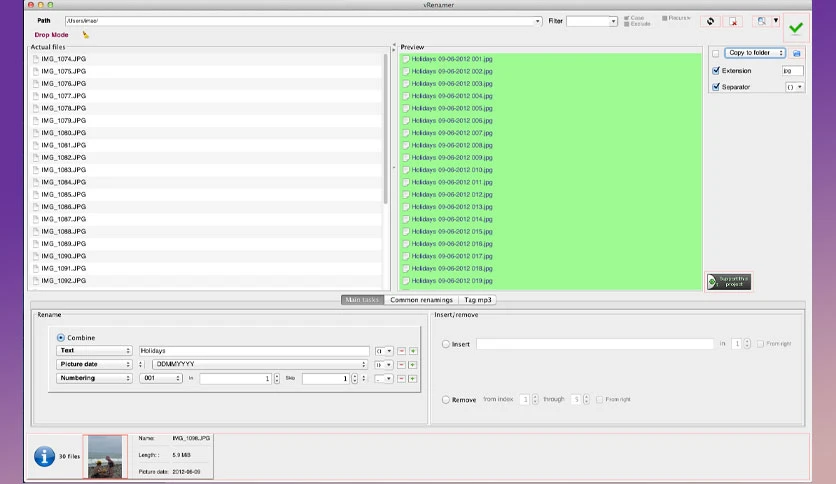Open the Path dropdown arrow
This screenshot has width=836, height=484.
pos(537,21)
